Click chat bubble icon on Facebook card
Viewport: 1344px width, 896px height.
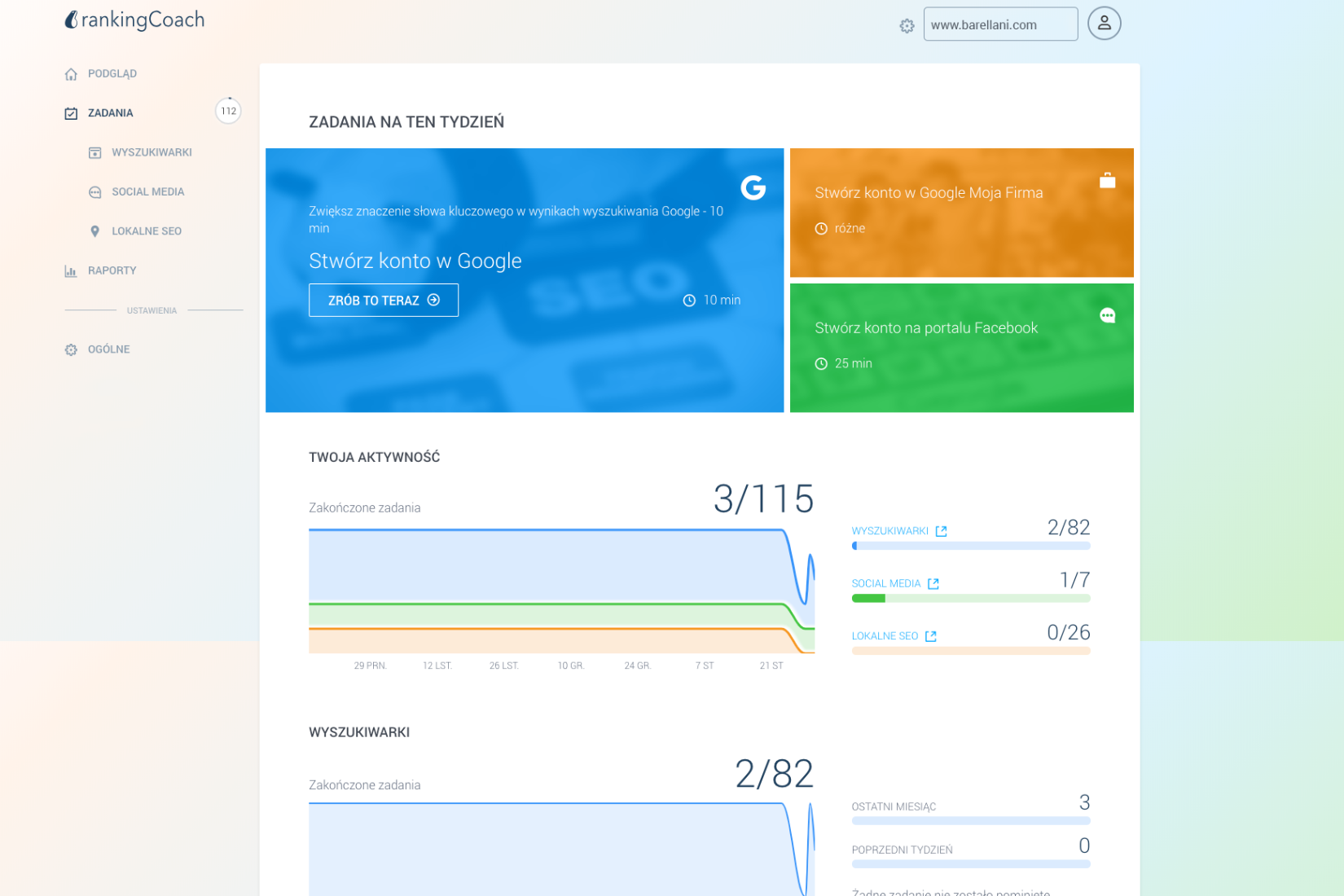(x=1107, y=316)
